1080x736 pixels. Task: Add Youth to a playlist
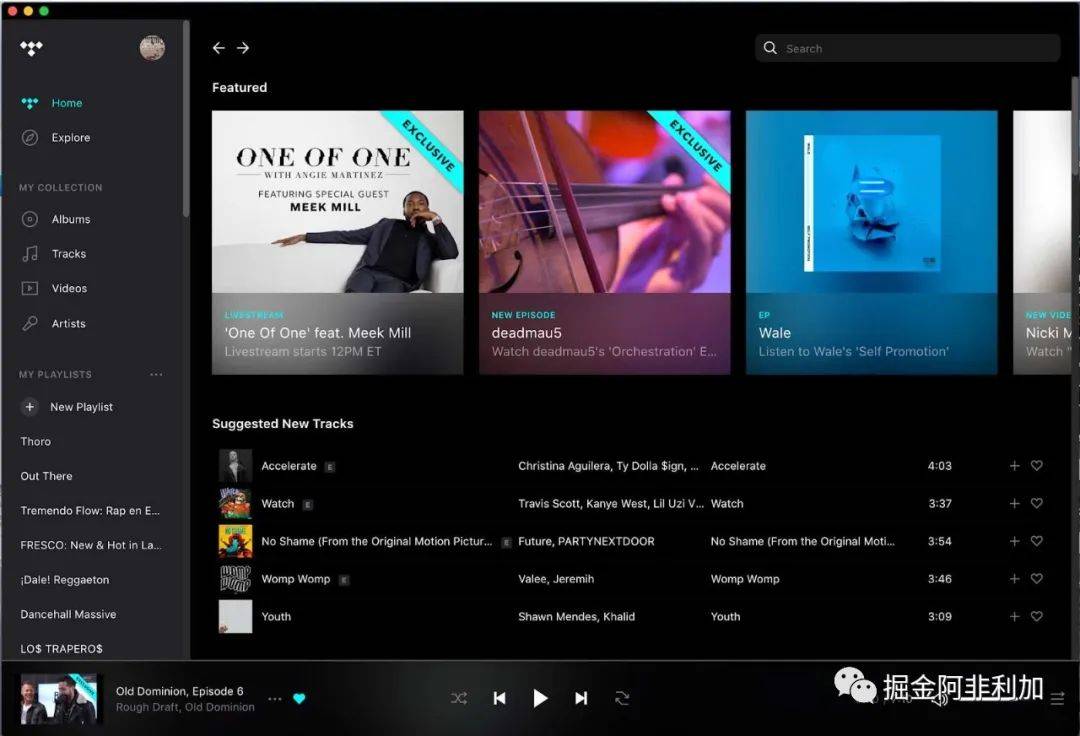(1015, 617)
